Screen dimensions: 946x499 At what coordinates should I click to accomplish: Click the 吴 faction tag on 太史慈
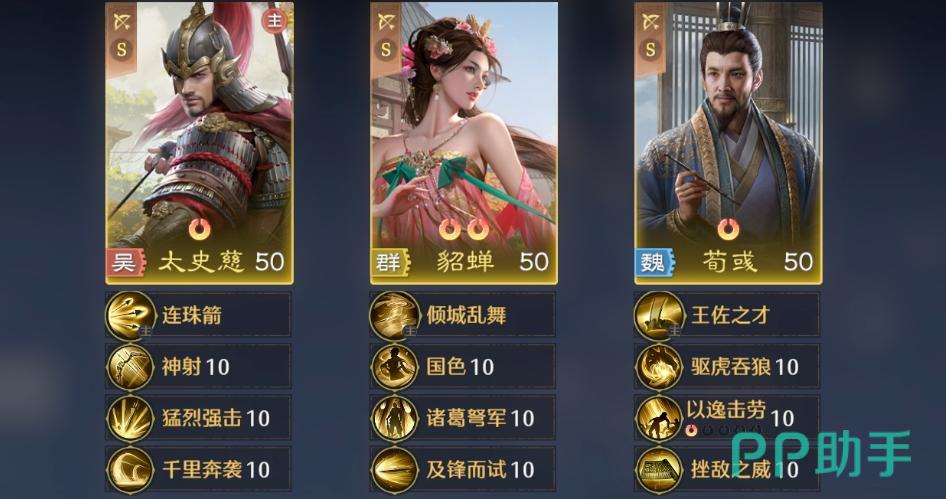pyautogui.click(x=126, y=262)
